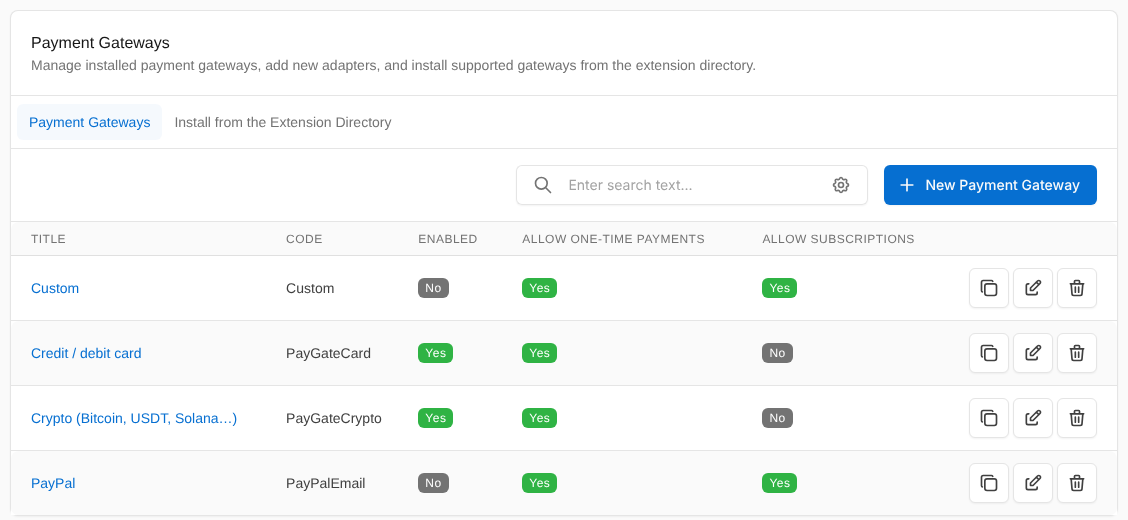This screenshot has width=1128, height=520.
Task: Edit the Credit / debit card gateway
Action: (1033, 353)
